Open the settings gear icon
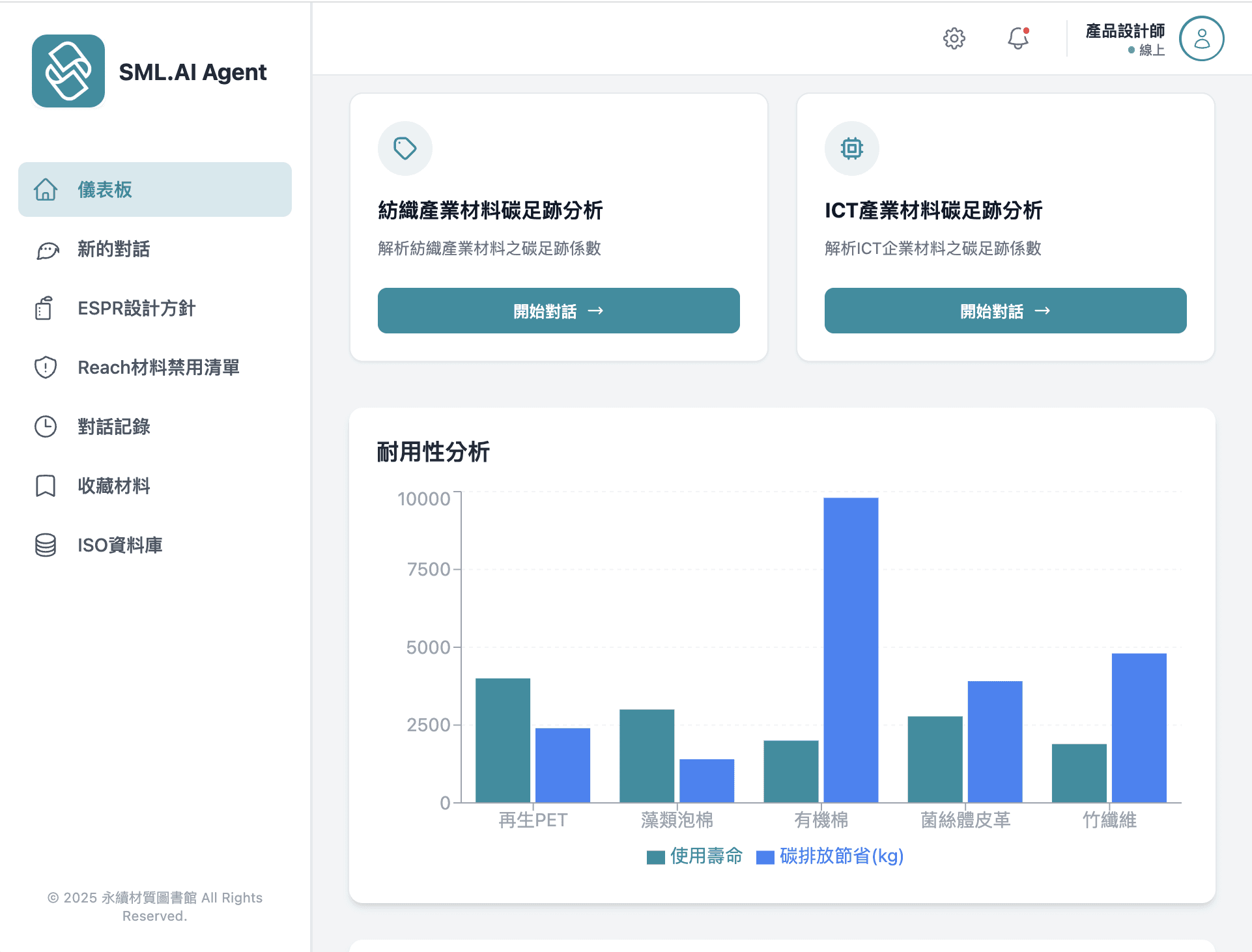Image resolution: width=1252 pixels, height=952 pixels. (x=954, y=38)
